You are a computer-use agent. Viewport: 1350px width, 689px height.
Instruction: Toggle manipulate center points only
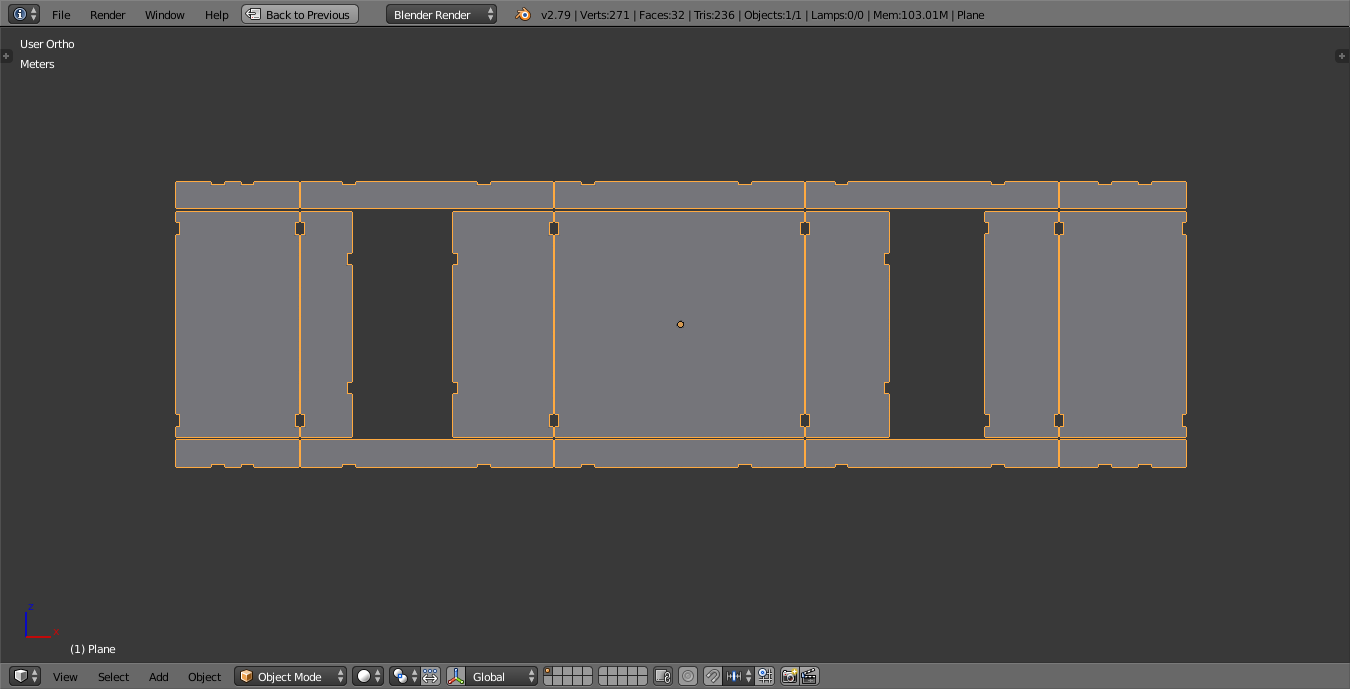point(430,677)
